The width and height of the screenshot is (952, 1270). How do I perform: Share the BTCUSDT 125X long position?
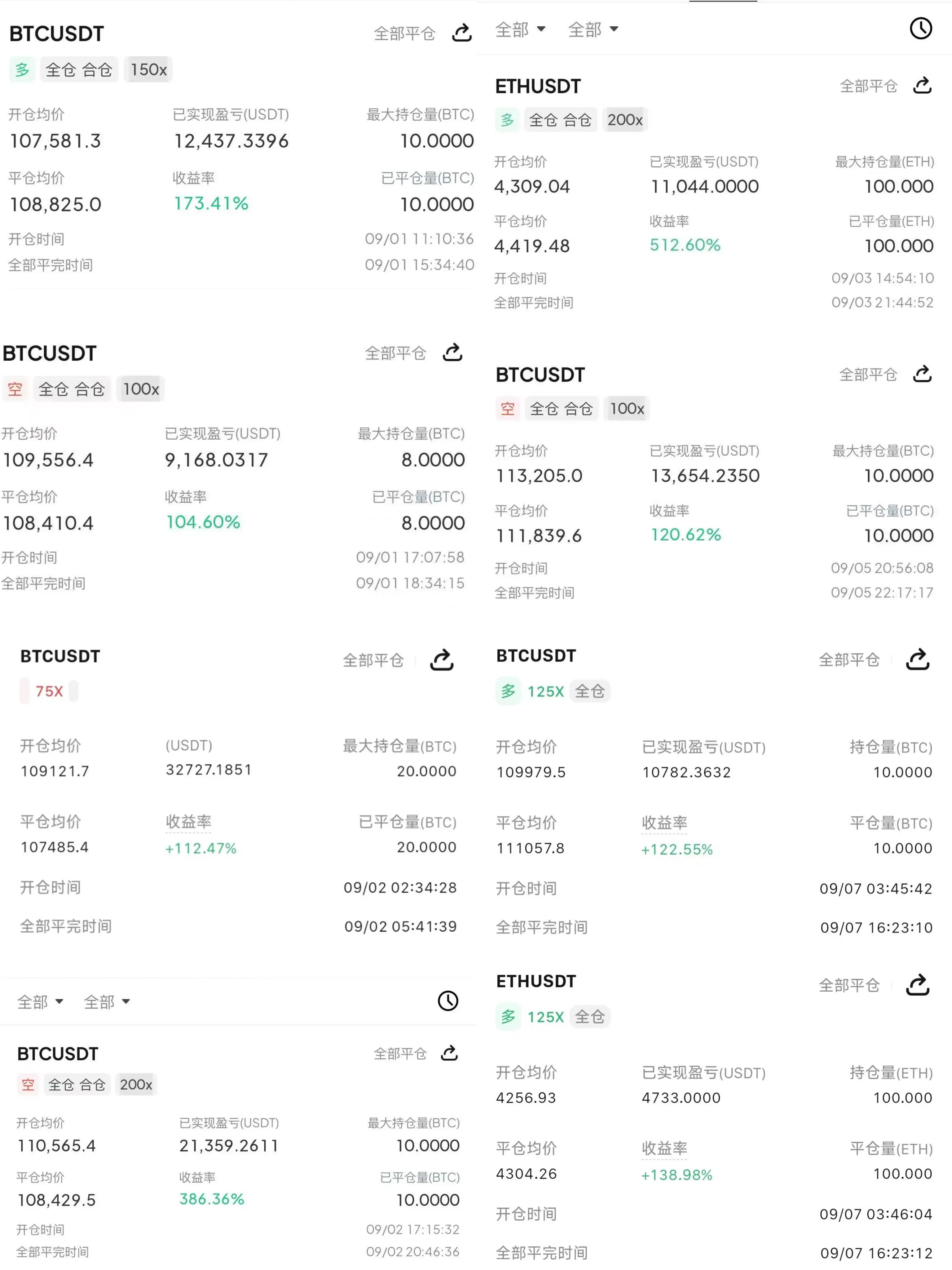coord(918,659)
